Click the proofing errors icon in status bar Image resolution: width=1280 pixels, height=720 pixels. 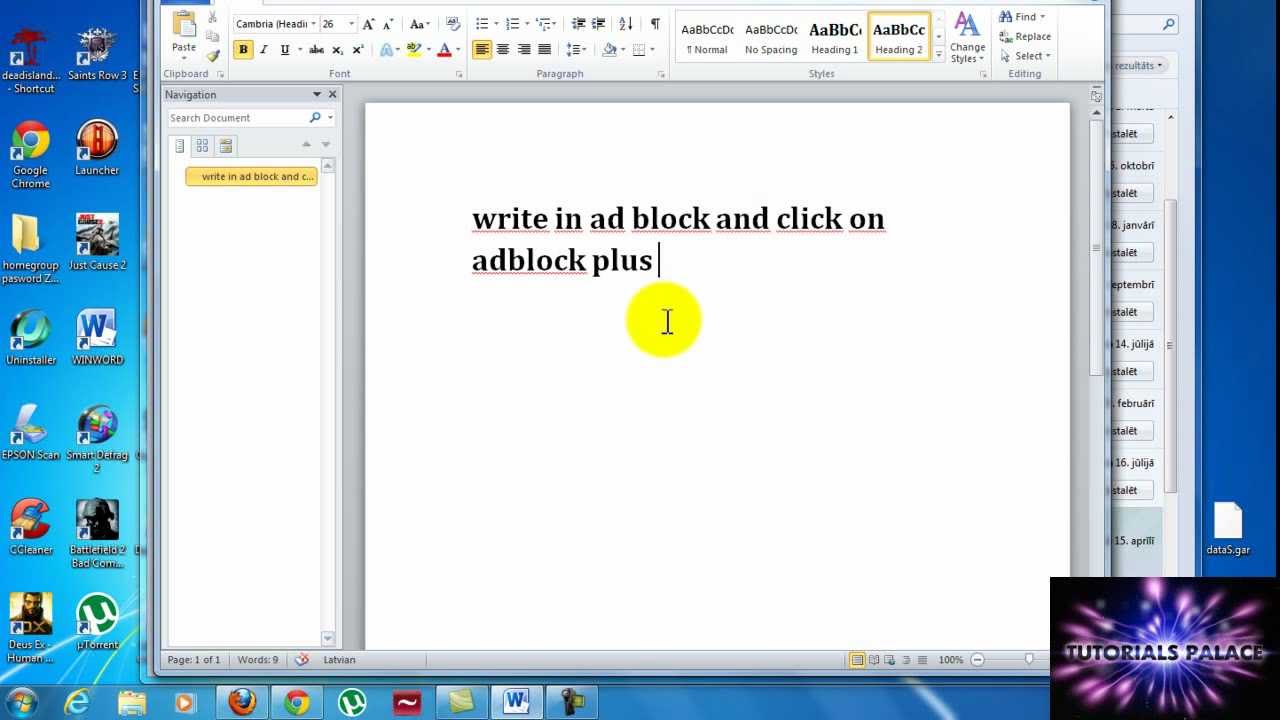pyautogui.click(x=301, y=660)
